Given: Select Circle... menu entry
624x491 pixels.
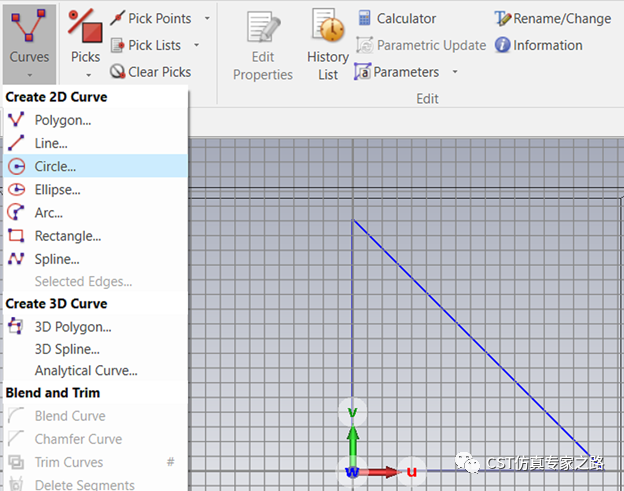Looking at the screenshot, I should [96, 166].
